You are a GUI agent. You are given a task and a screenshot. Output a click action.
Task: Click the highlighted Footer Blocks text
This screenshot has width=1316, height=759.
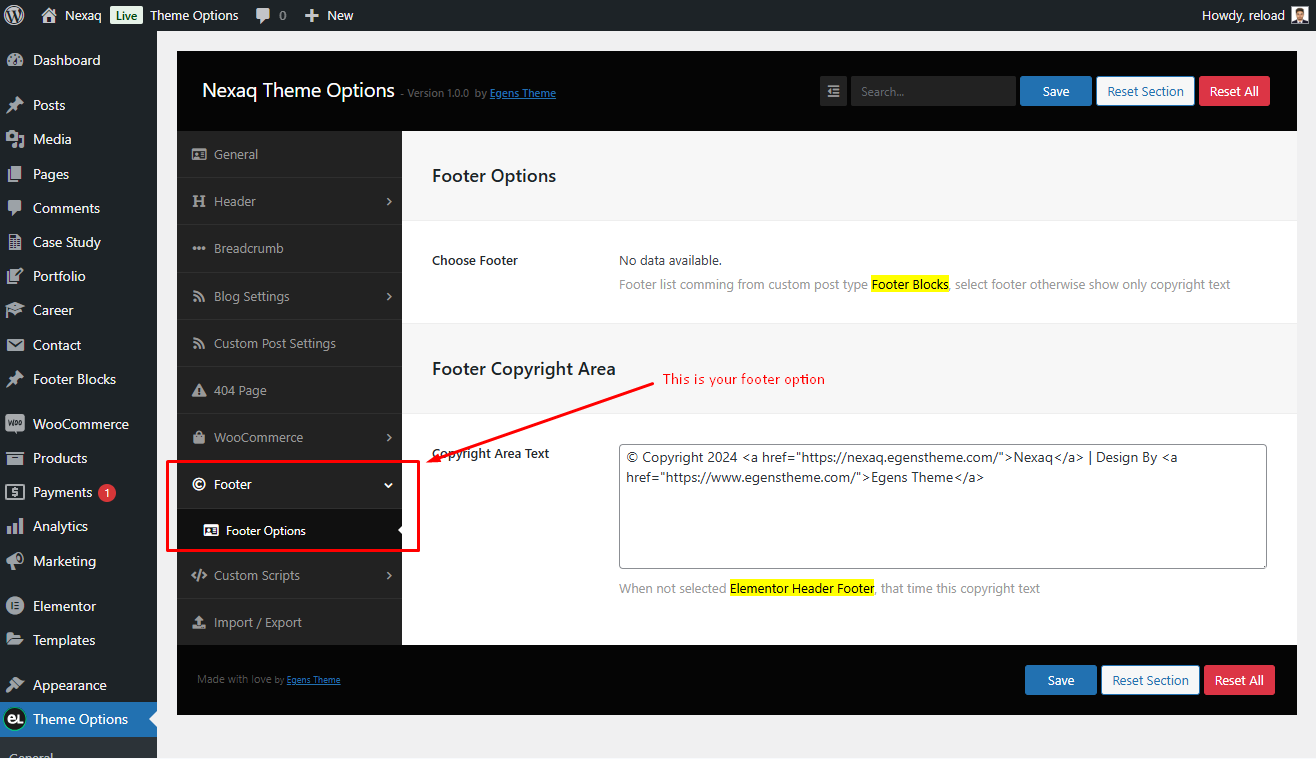coord(910,284)
